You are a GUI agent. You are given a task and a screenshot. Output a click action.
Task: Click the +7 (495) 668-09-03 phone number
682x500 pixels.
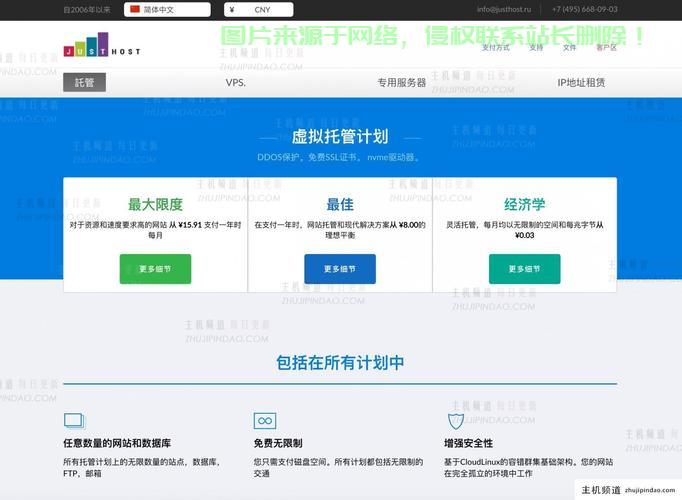(x=585, y=9)
